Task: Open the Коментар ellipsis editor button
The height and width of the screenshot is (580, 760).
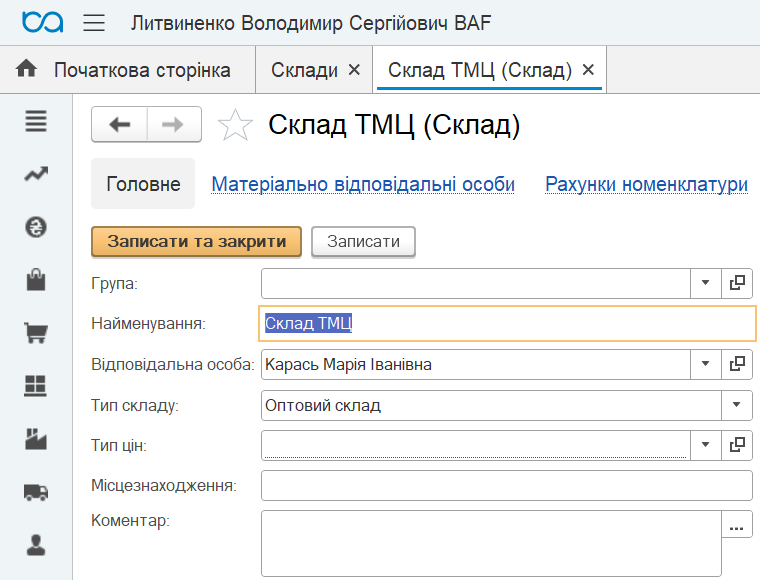Action: tap(737, 524)
